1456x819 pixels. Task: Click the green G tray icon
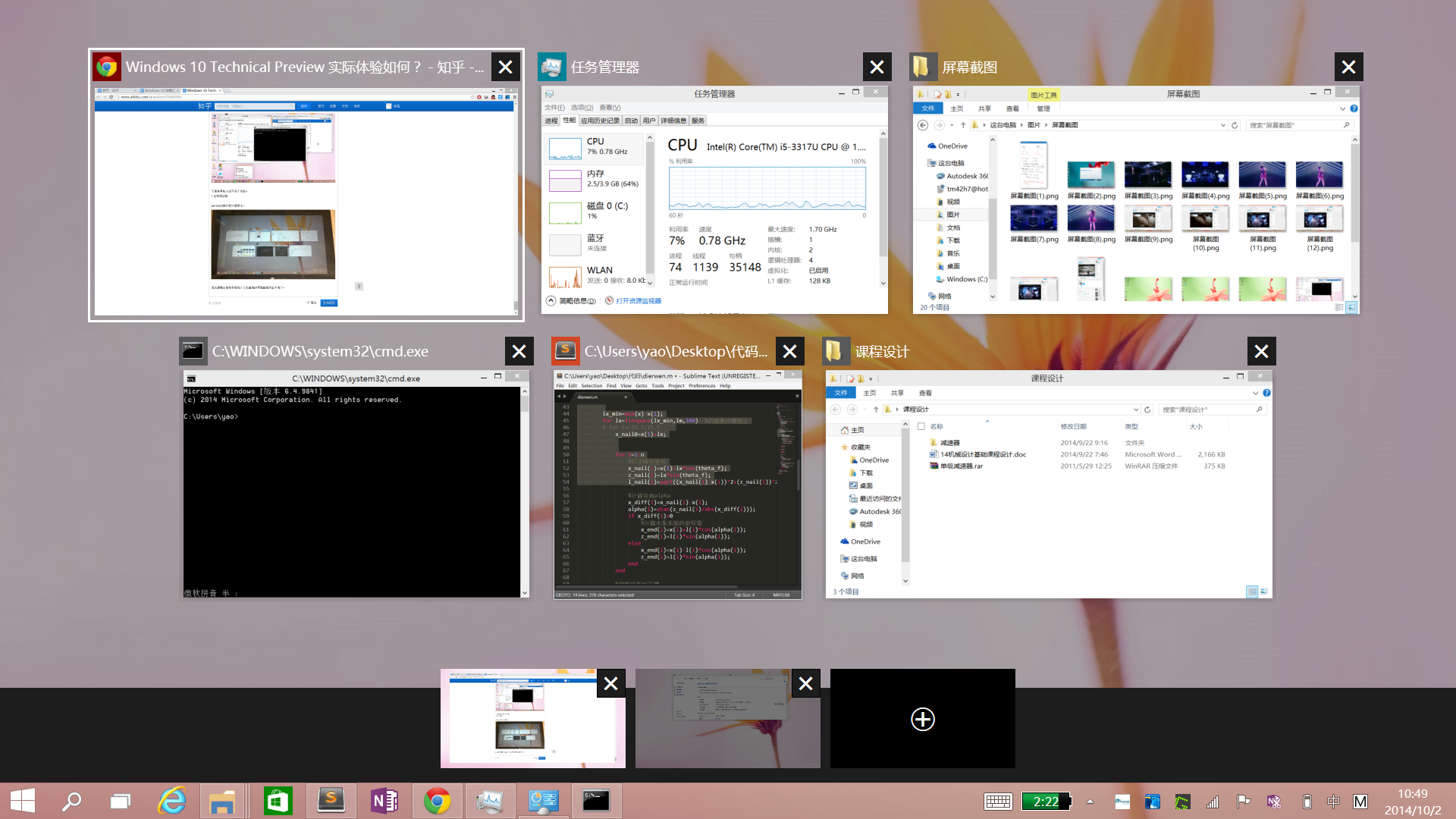click(x=1182, y=802)
